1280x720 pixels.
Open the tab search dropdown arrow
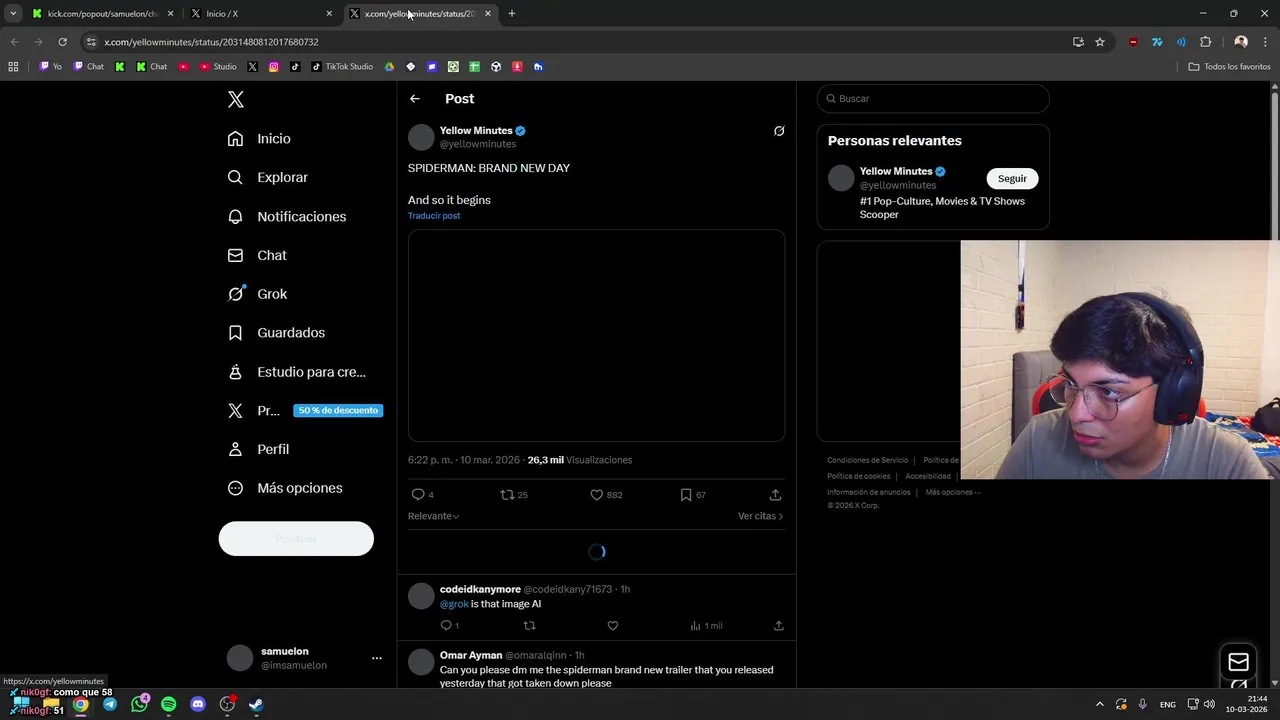pos(13,14)
